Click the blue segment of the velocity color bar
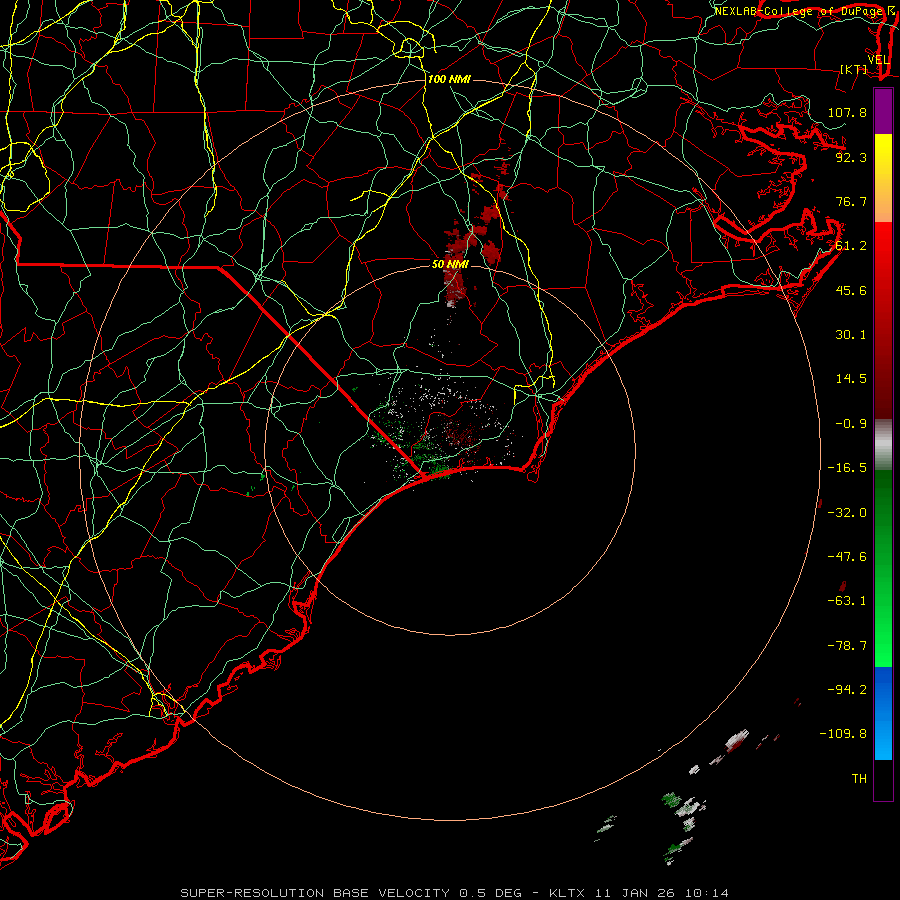The width and height of the screenshot is (900, 900). pyautogui.click(x=883, y=713)
